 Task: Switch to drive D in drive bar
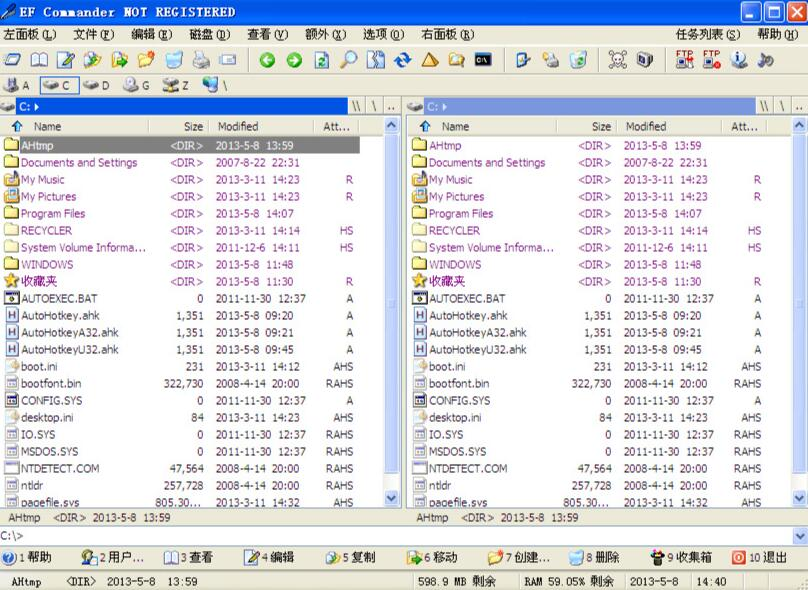[96, 86]
